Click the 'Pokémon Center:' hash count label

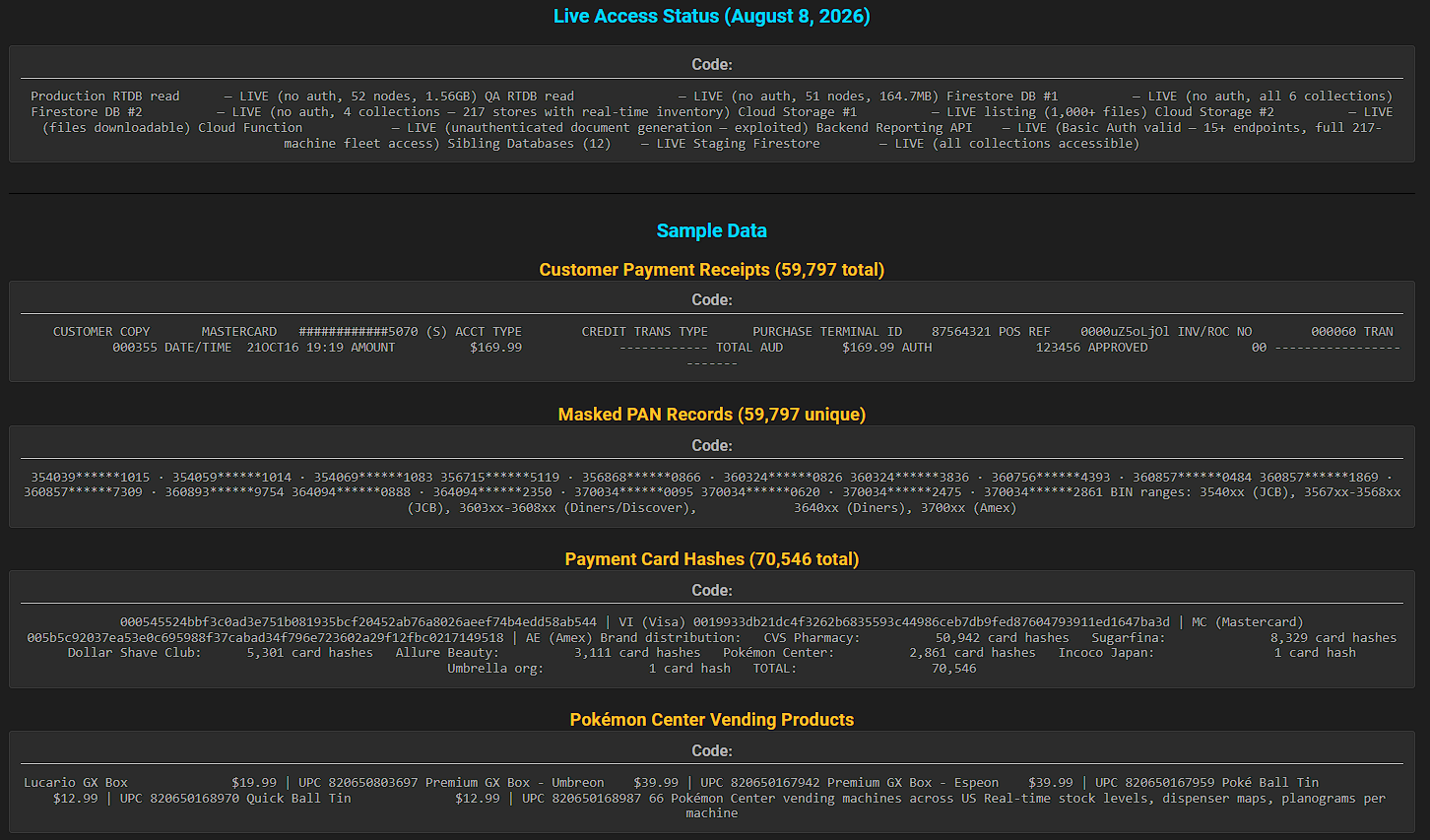click(x=778, y=653)
